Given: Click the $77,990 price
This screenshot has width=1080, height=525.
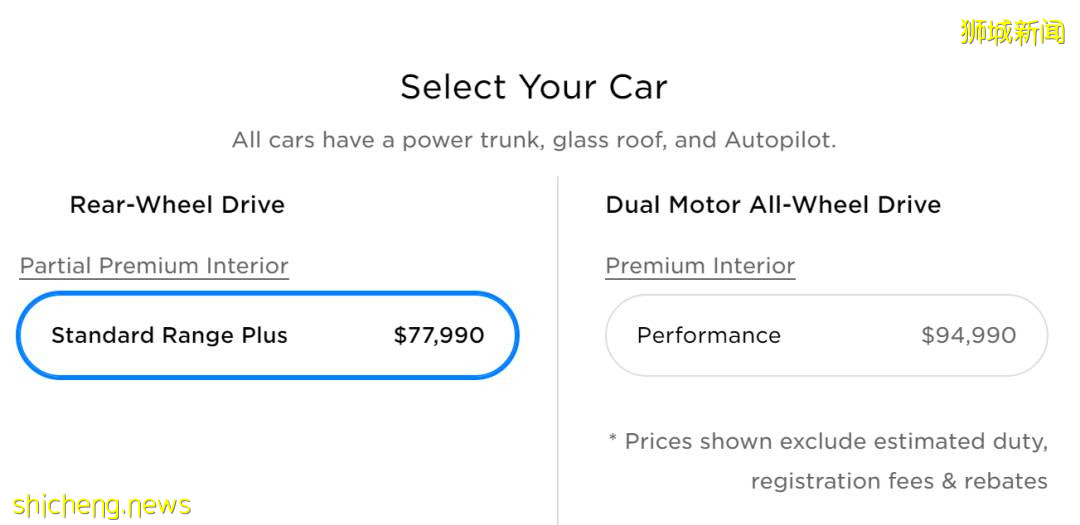Looking at the screenshot, I should coord(439,336).
